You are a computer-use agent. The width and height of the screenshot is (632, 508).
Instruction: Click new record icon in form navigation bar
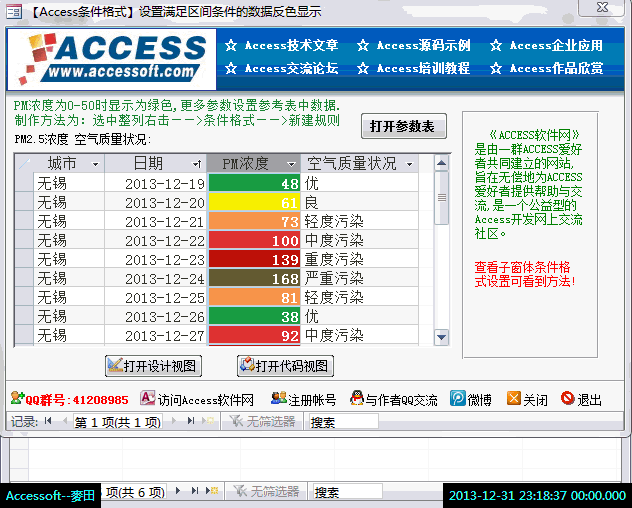coord(208,421)
